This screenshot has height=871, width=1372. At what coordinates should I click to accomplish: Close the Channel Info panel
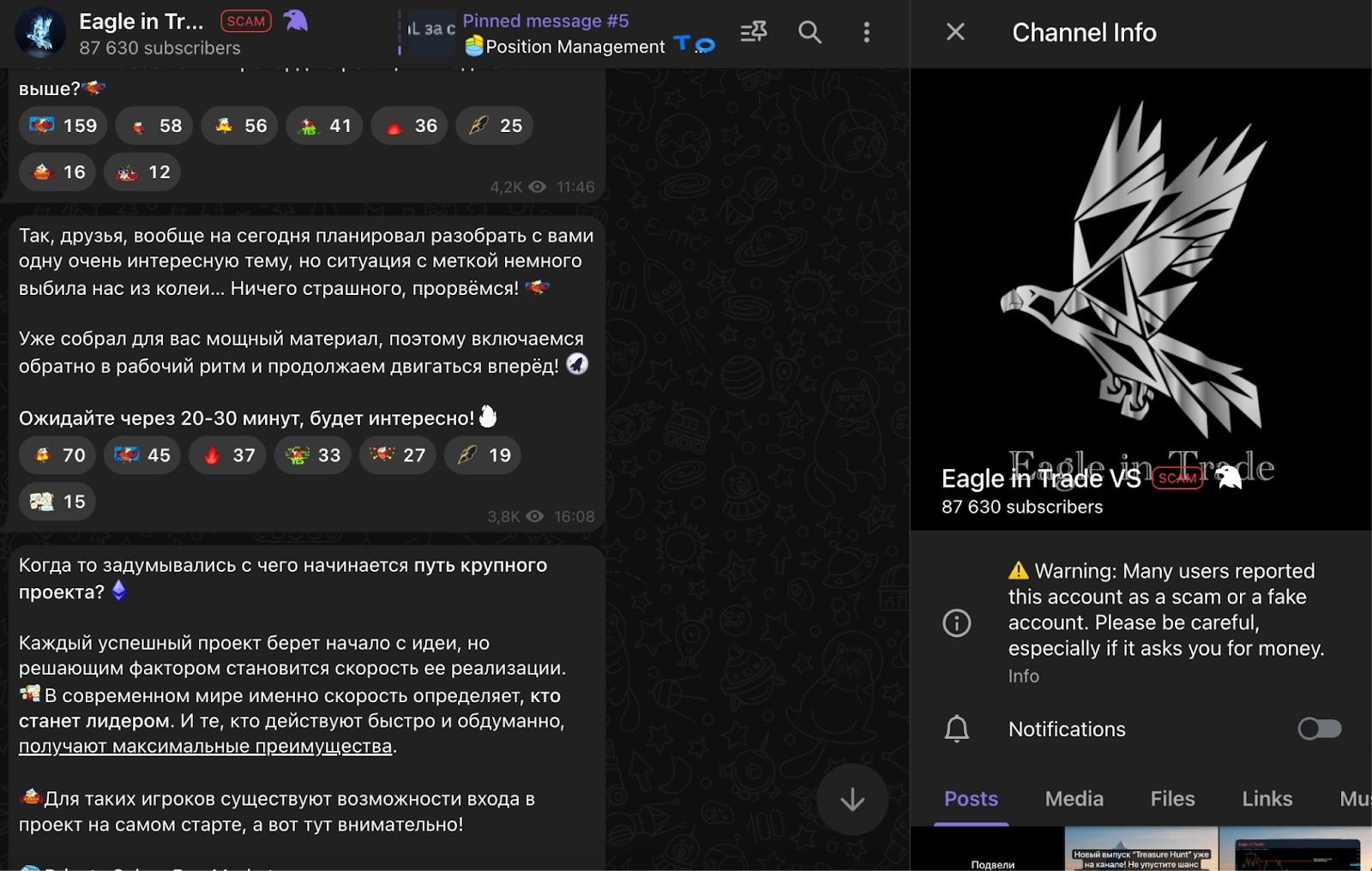(x=955, y=33)
